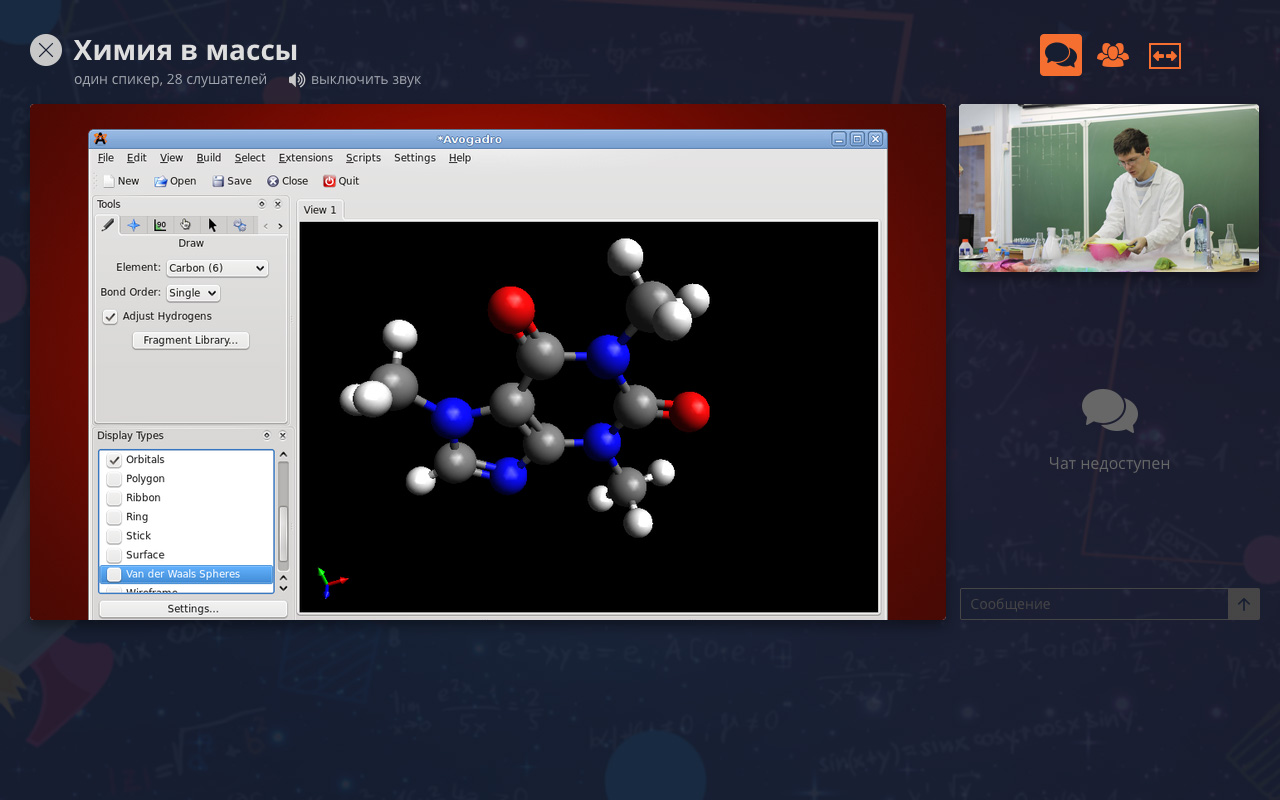Close the Display Types panel

(x=282, y=436)
